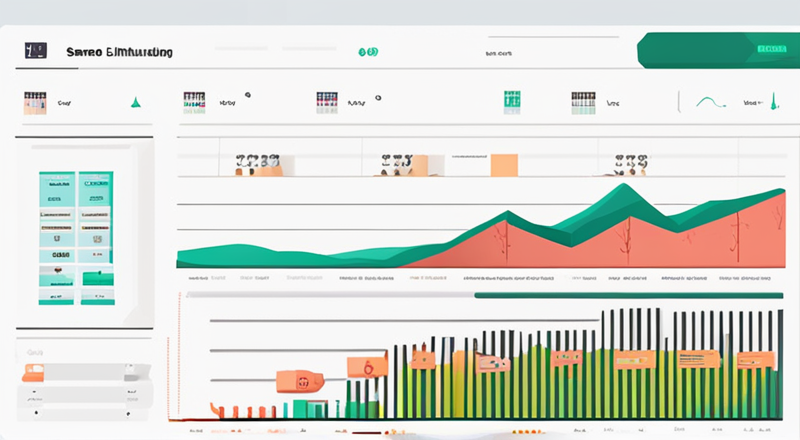Click the green progress bar between the charts
This screenshot has height=440, width=800.
click(629, 295)
